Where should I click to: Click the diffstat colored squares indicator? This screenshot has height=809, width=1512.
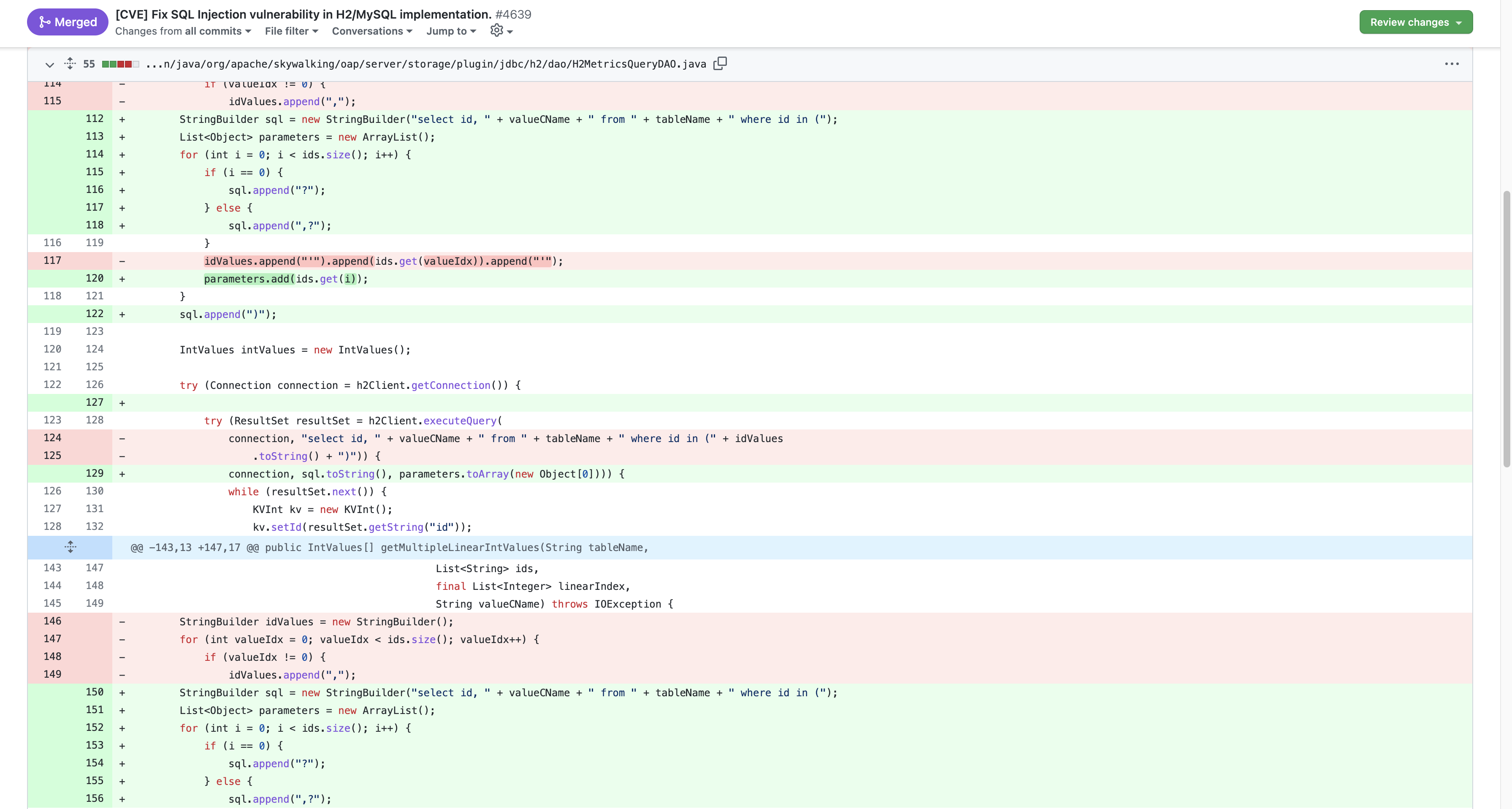pos(120,64)
